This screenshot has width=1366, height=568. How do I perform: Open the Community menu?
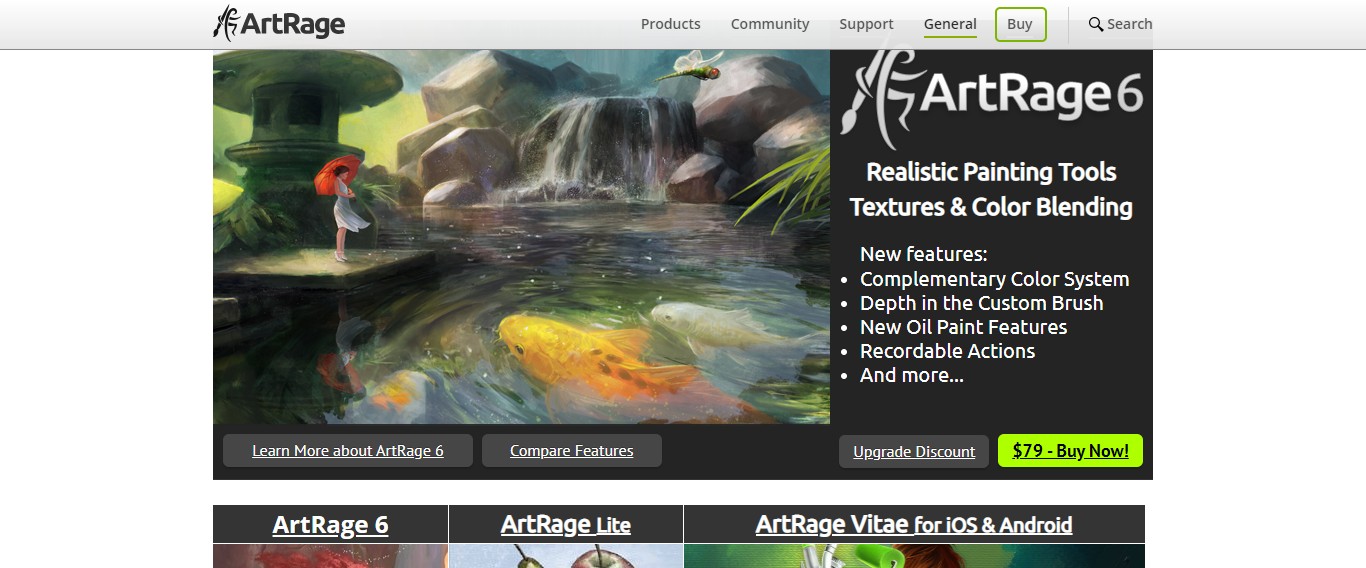770,24
